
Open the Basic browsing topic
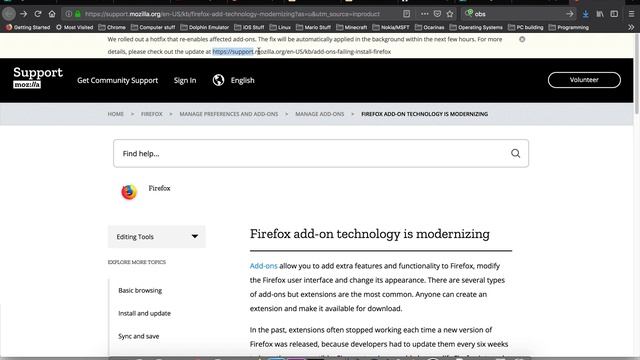140,290
